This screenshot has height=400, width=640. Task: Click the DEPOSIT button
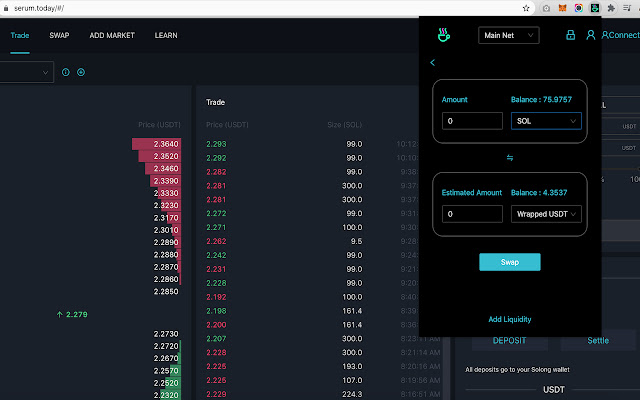(509, 340)
